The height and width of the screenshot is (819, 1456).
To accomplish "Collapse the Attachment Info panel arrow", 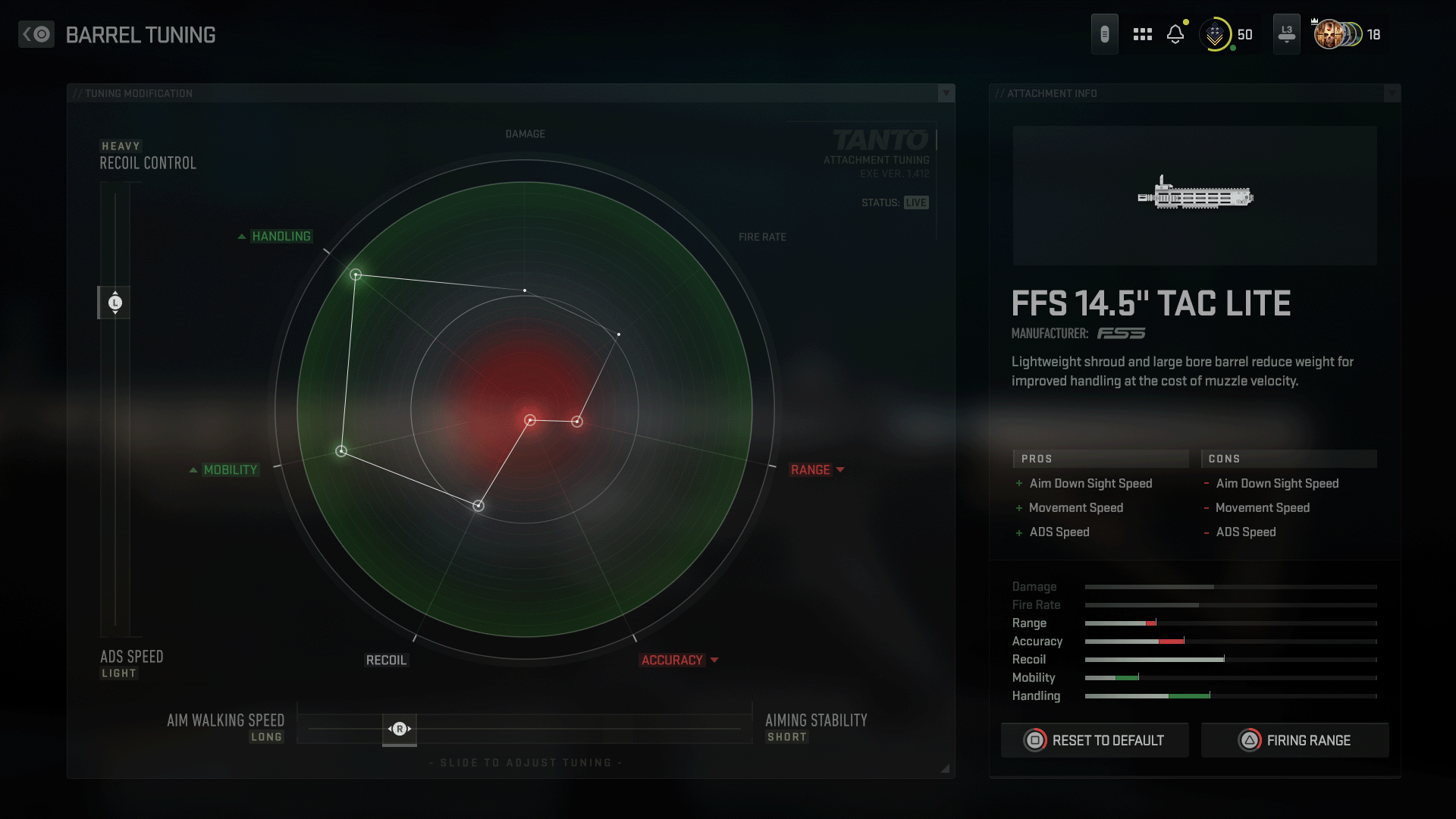I will tap(1392, 93).
